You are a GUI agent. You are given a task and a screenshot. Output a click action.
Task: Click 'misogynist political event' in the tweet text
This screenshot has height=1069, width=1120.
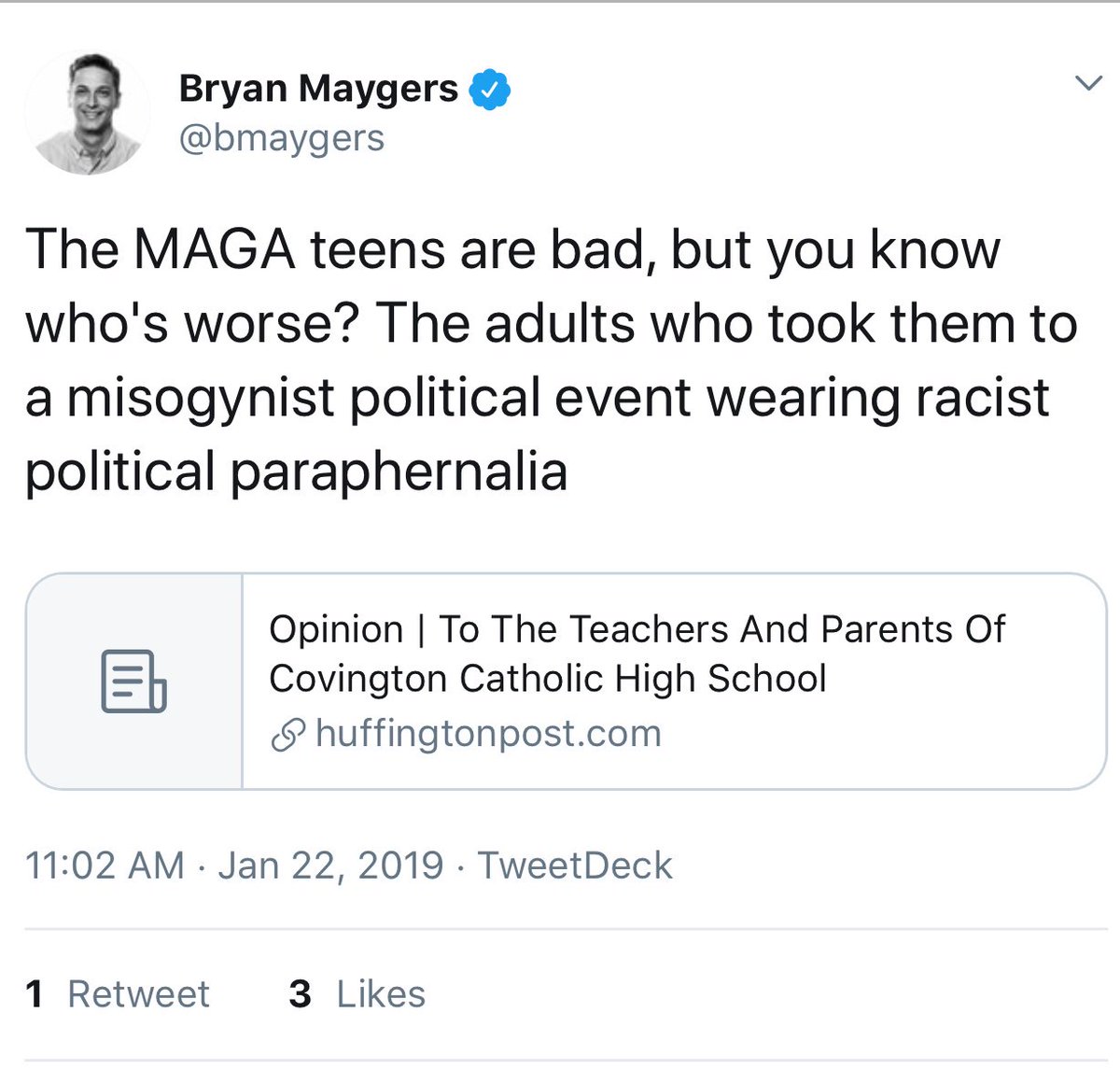379,397
